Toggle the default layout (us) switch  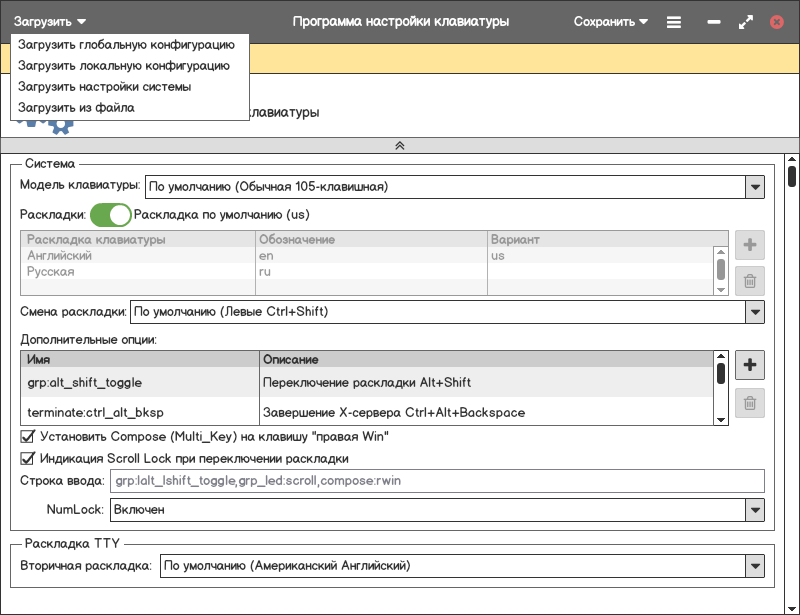111,215
